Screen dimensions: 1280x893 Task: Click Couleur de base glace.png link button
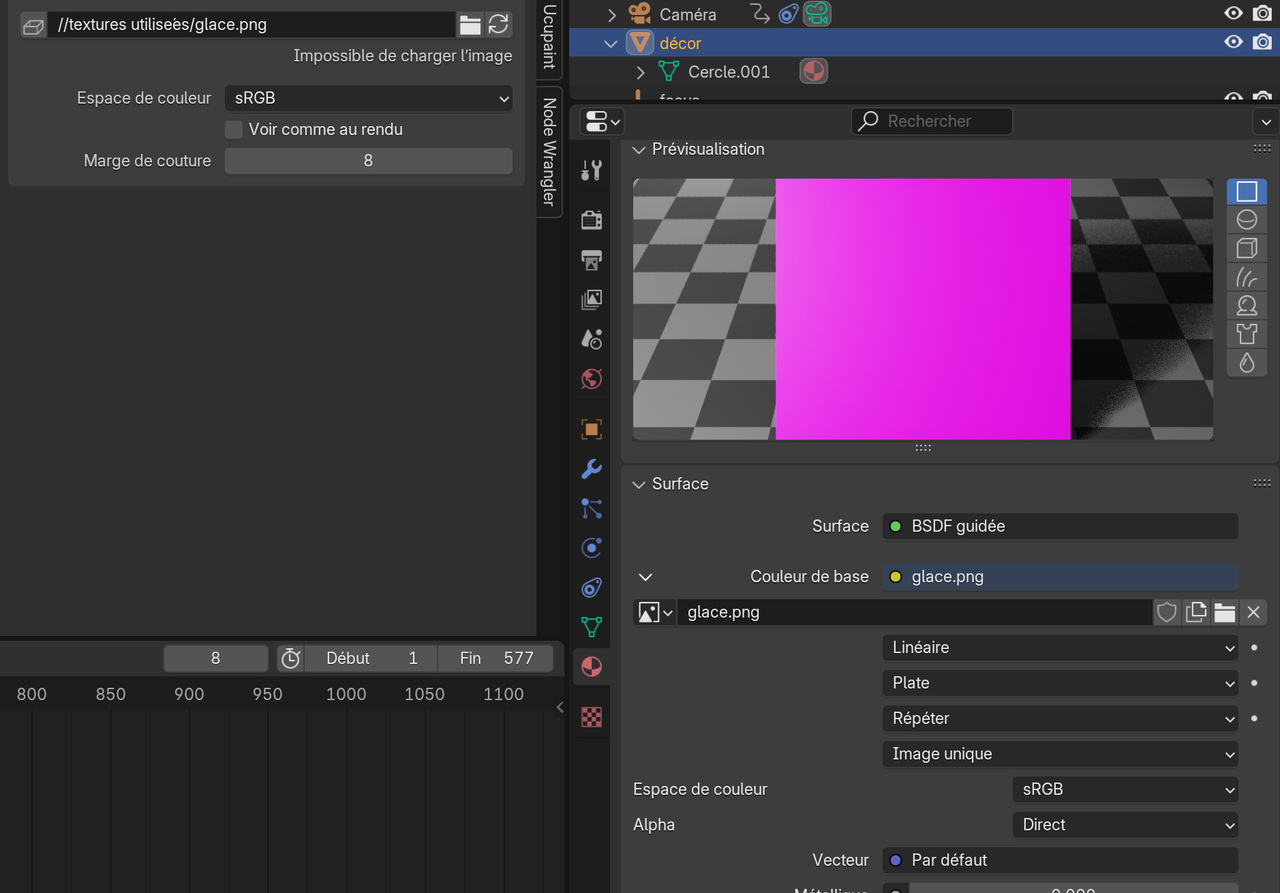click(x=1061, y=577)
